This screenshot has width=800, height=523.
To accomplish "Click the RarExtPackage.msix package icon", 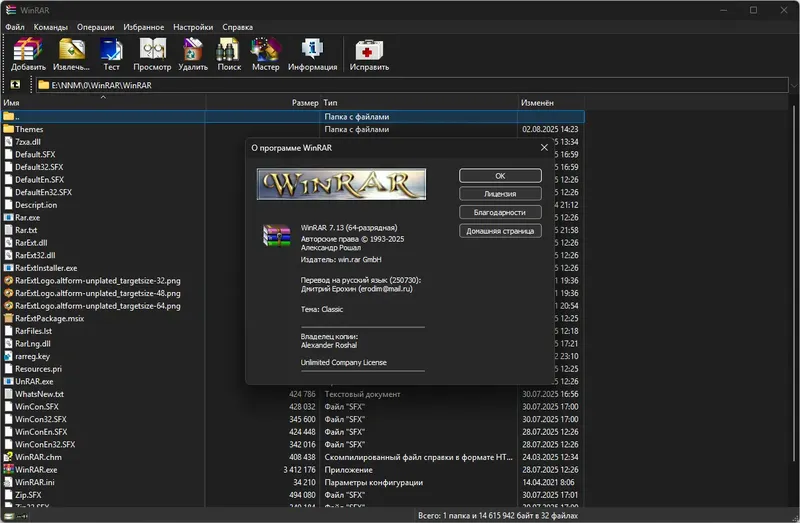I will coord(8,318).
